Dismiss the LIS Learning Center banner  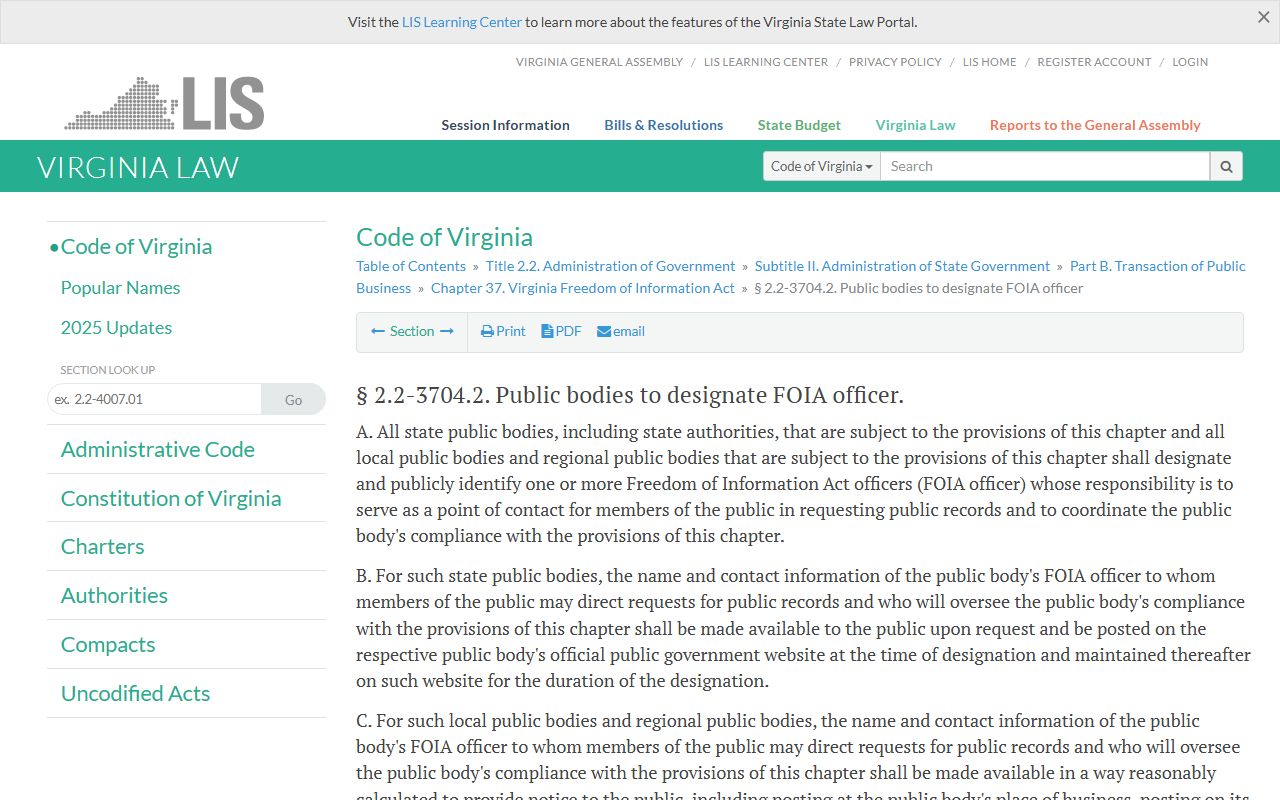click(1263, 17)
